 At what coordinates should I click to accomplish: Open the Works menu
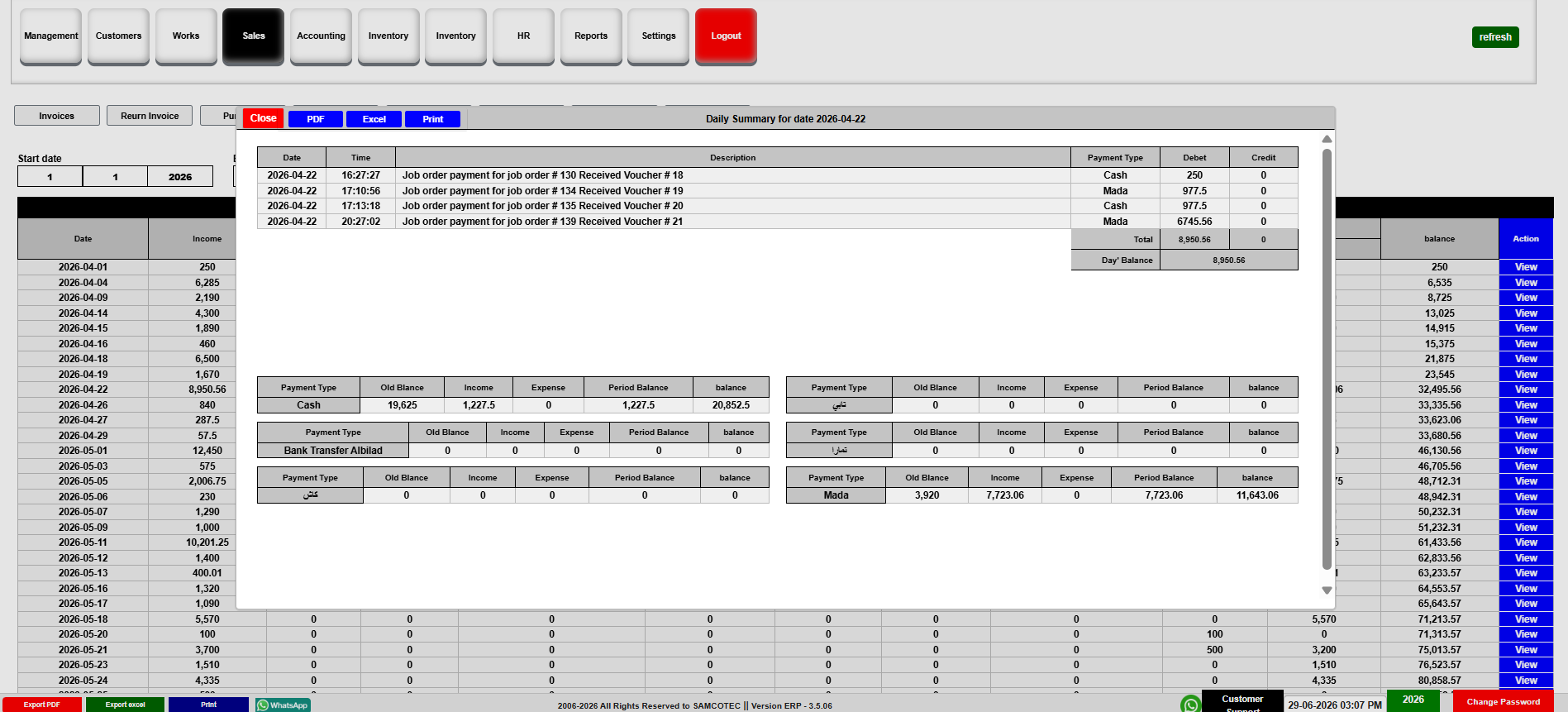186,36
